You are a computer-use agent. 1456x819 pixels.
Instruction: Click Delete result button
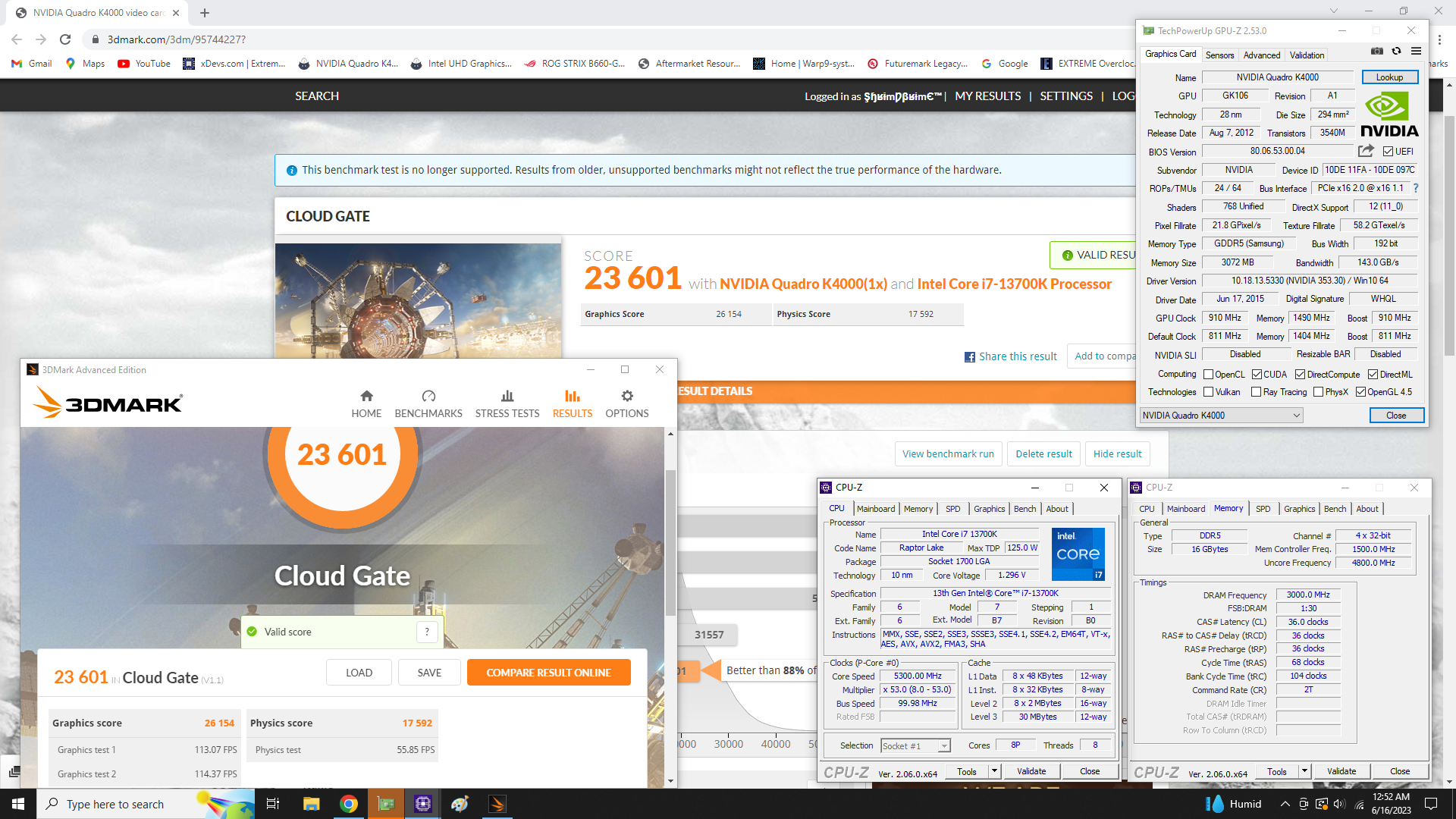tap(1043, 454)
